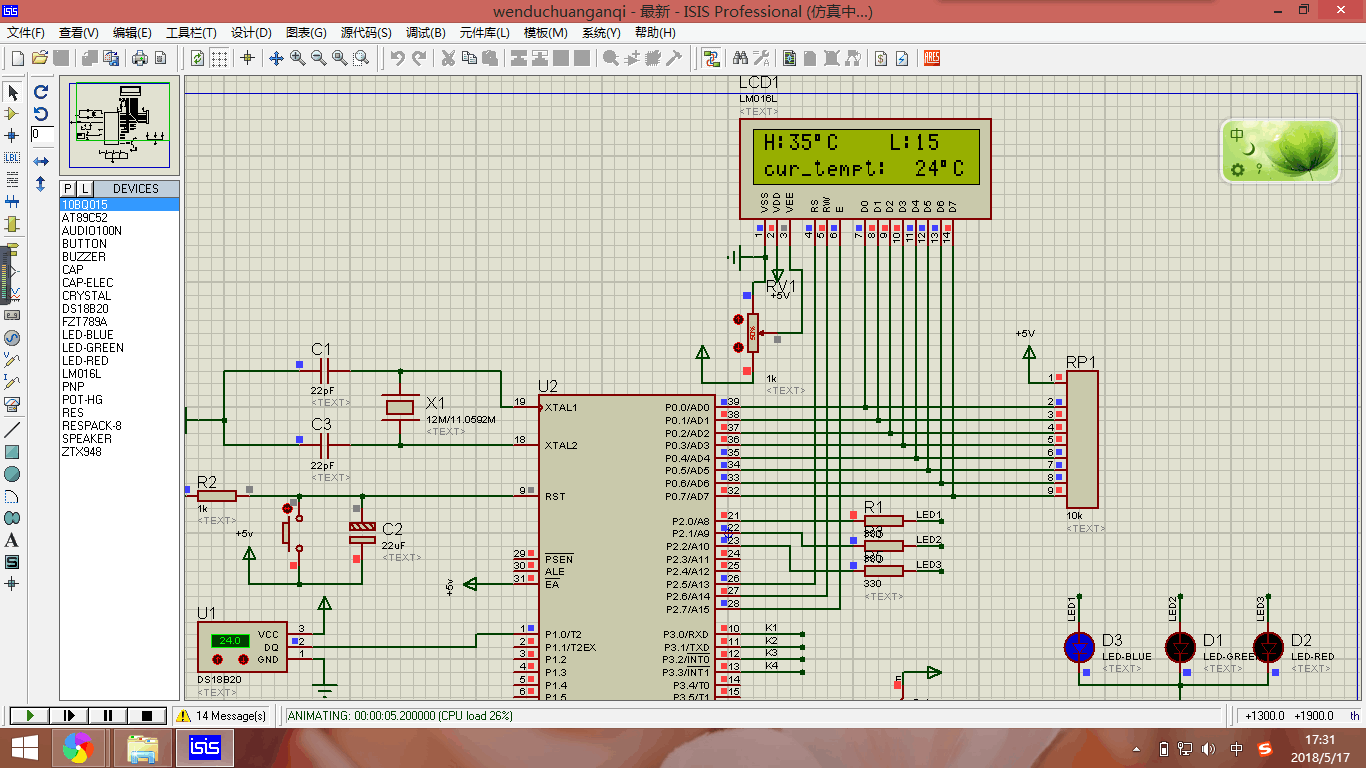The height and width of the screenshot is (768, 1366).
Task: Toggle the Wire Autorouter icon
Action: (x=711, y=58)
